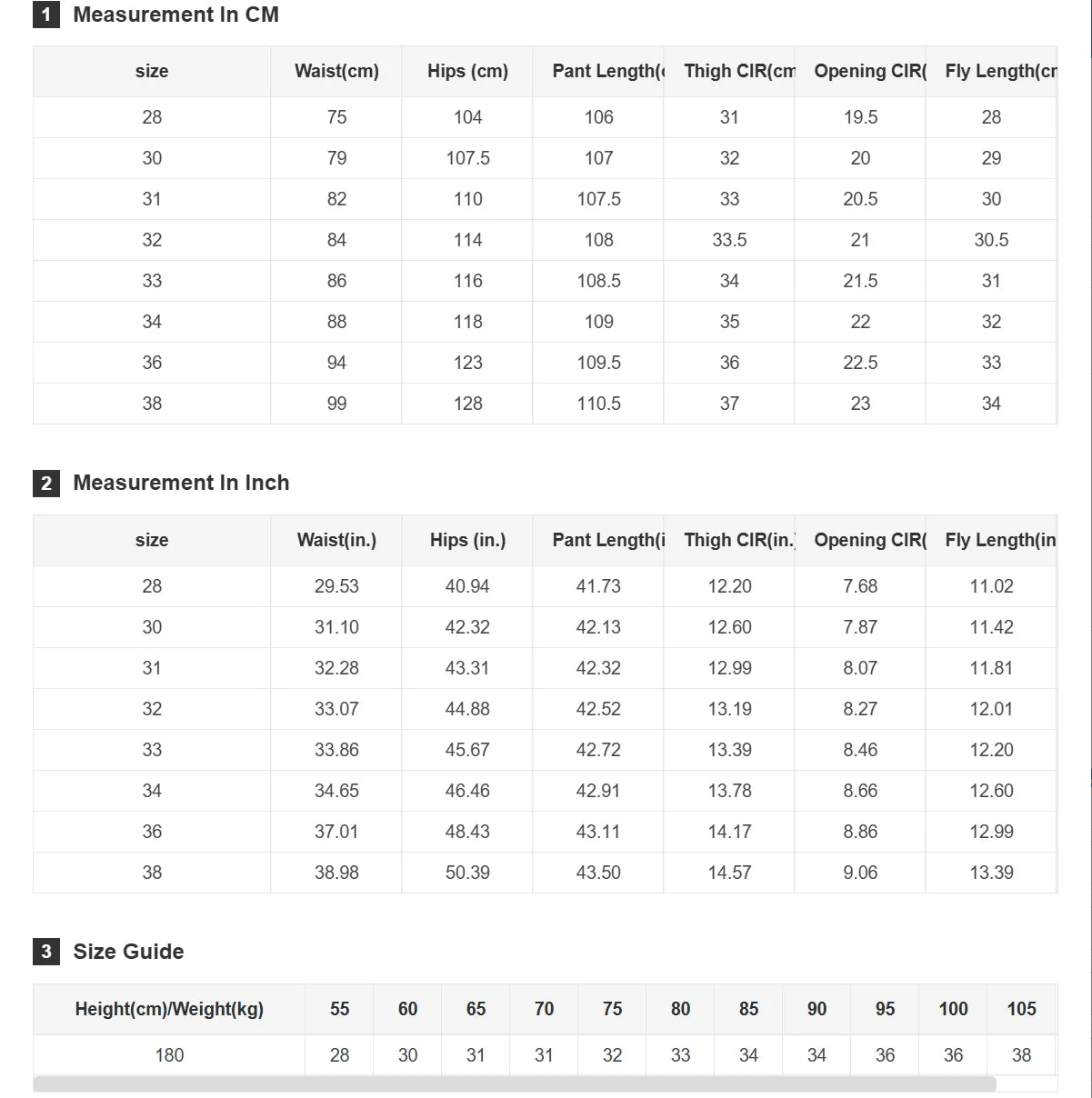Click the Size Guide heading

pos(128,952)
